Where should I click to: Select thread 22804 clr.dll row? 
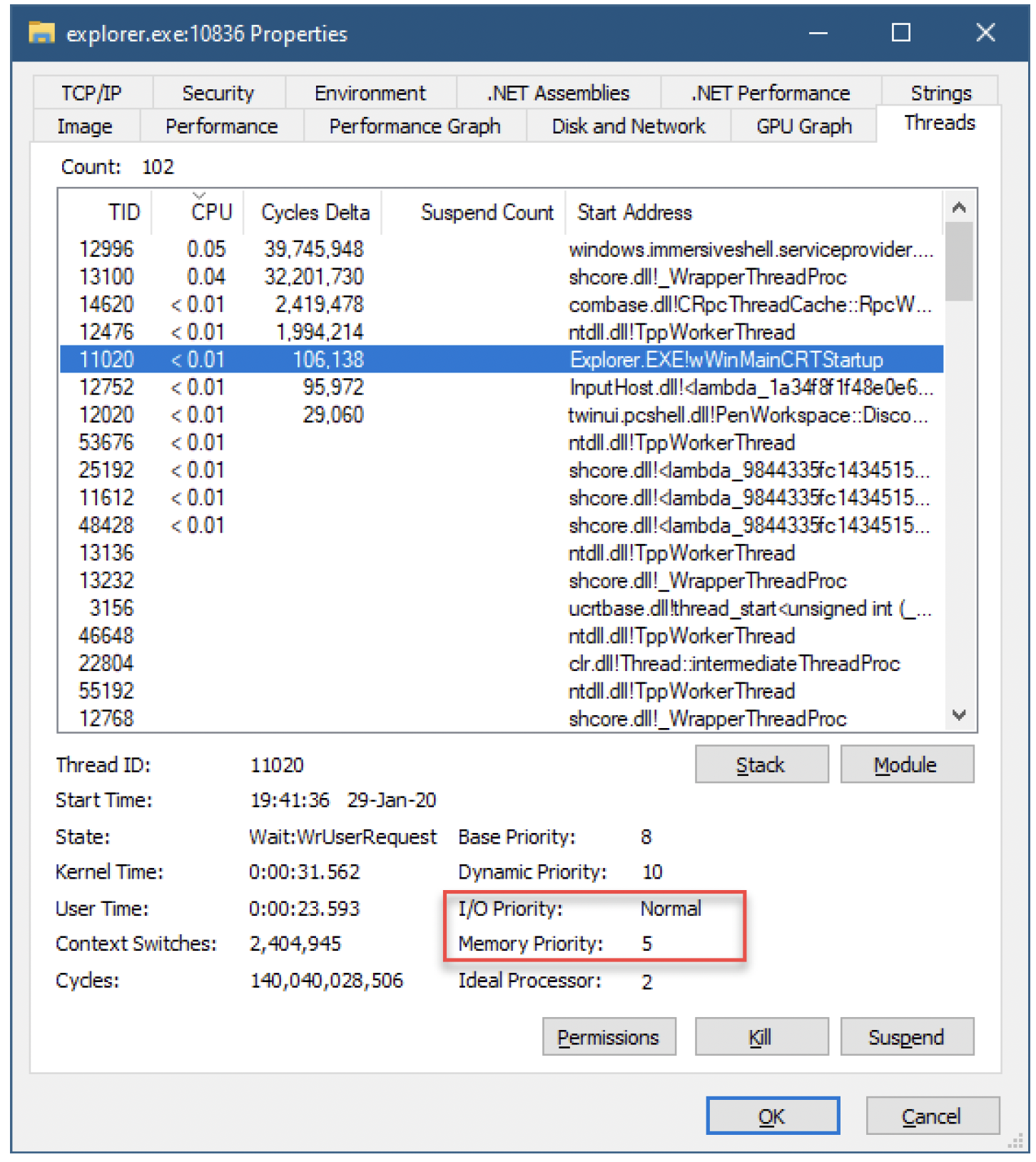[502, 663]
